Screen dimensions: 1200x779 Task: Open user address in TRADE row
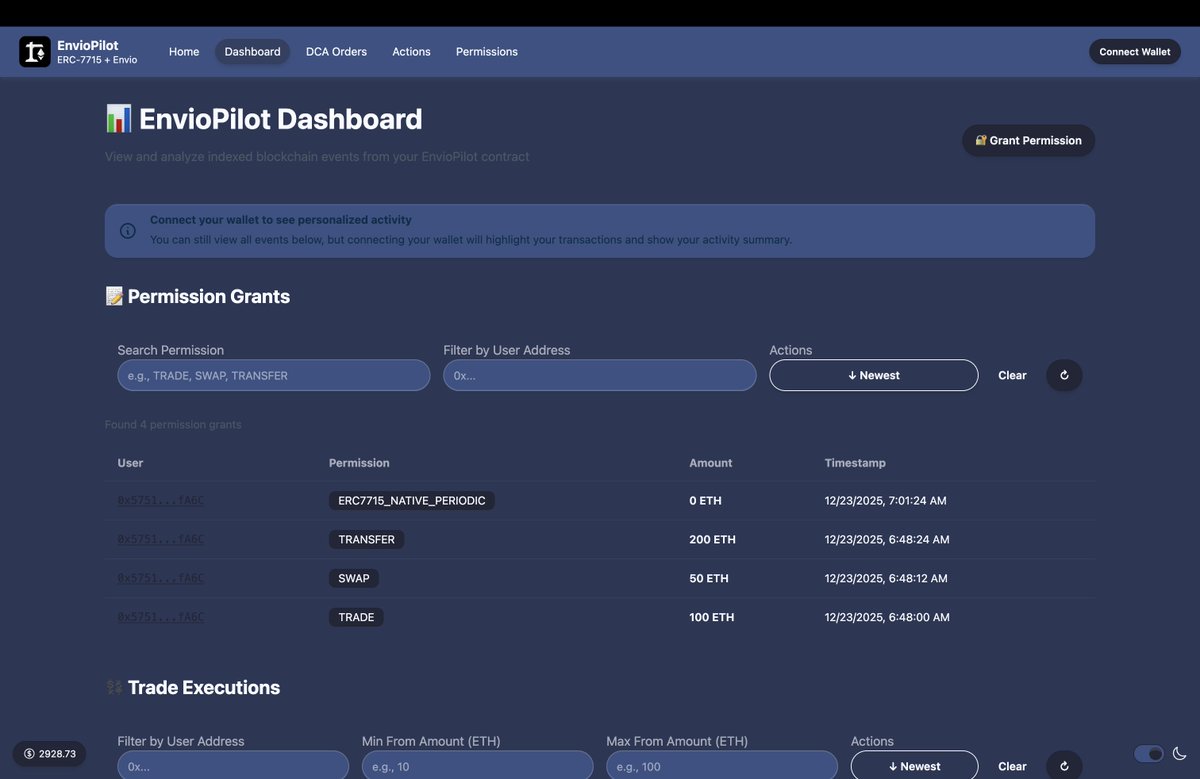point(160,618)
